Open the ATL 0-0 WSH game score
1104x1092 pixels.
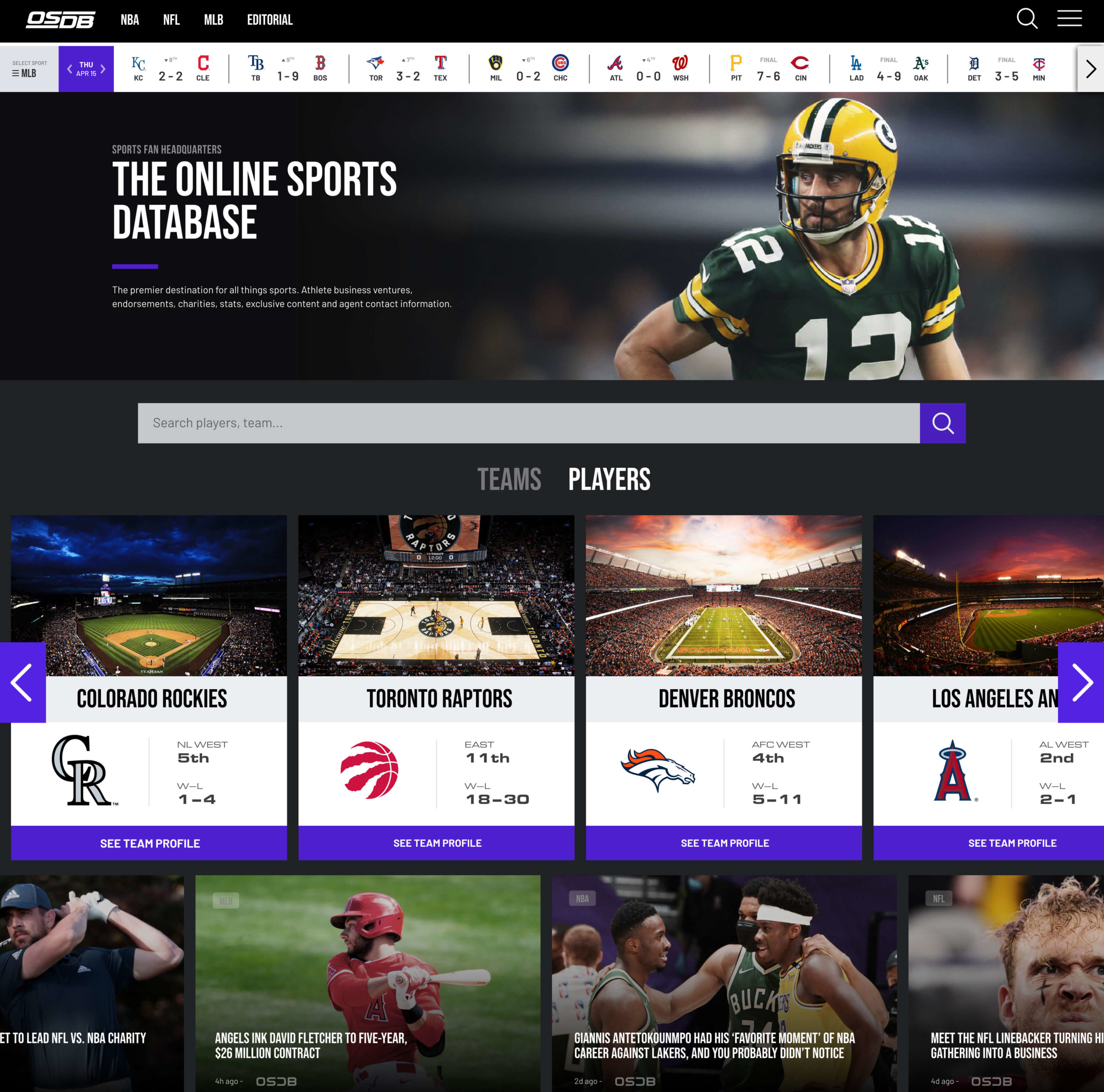pos(648,69)
